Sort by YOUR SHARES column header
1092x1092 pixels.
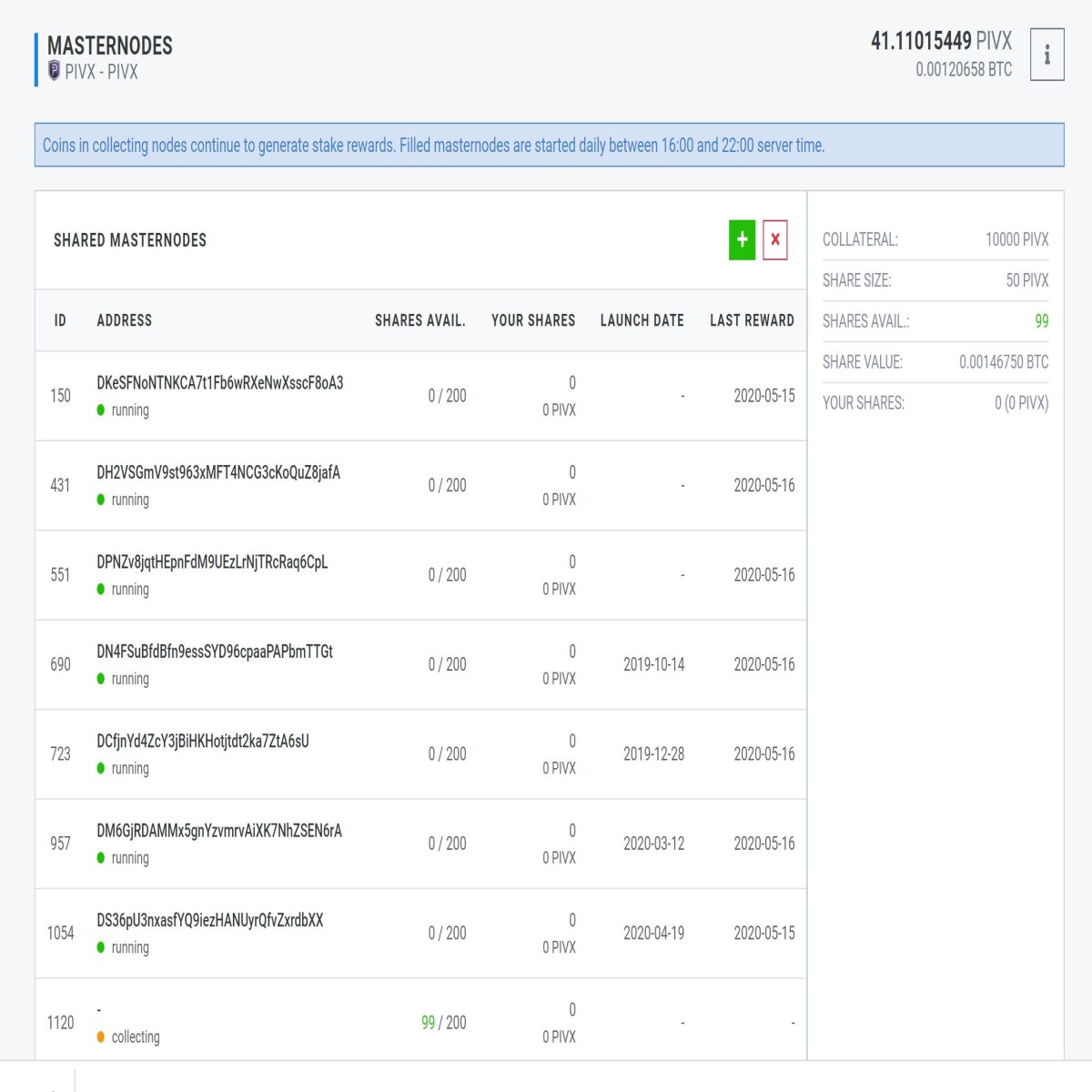point(533,320)
